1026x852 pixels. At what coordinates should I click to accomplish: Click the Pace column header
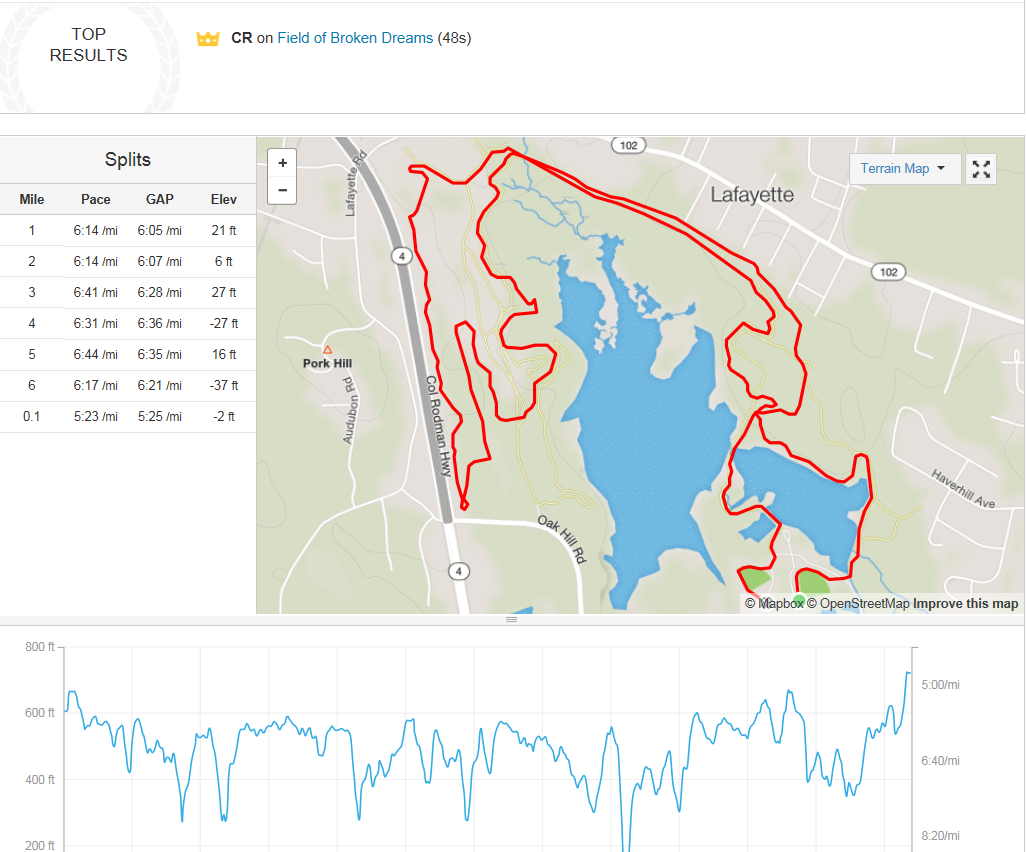tap(95, 199)
